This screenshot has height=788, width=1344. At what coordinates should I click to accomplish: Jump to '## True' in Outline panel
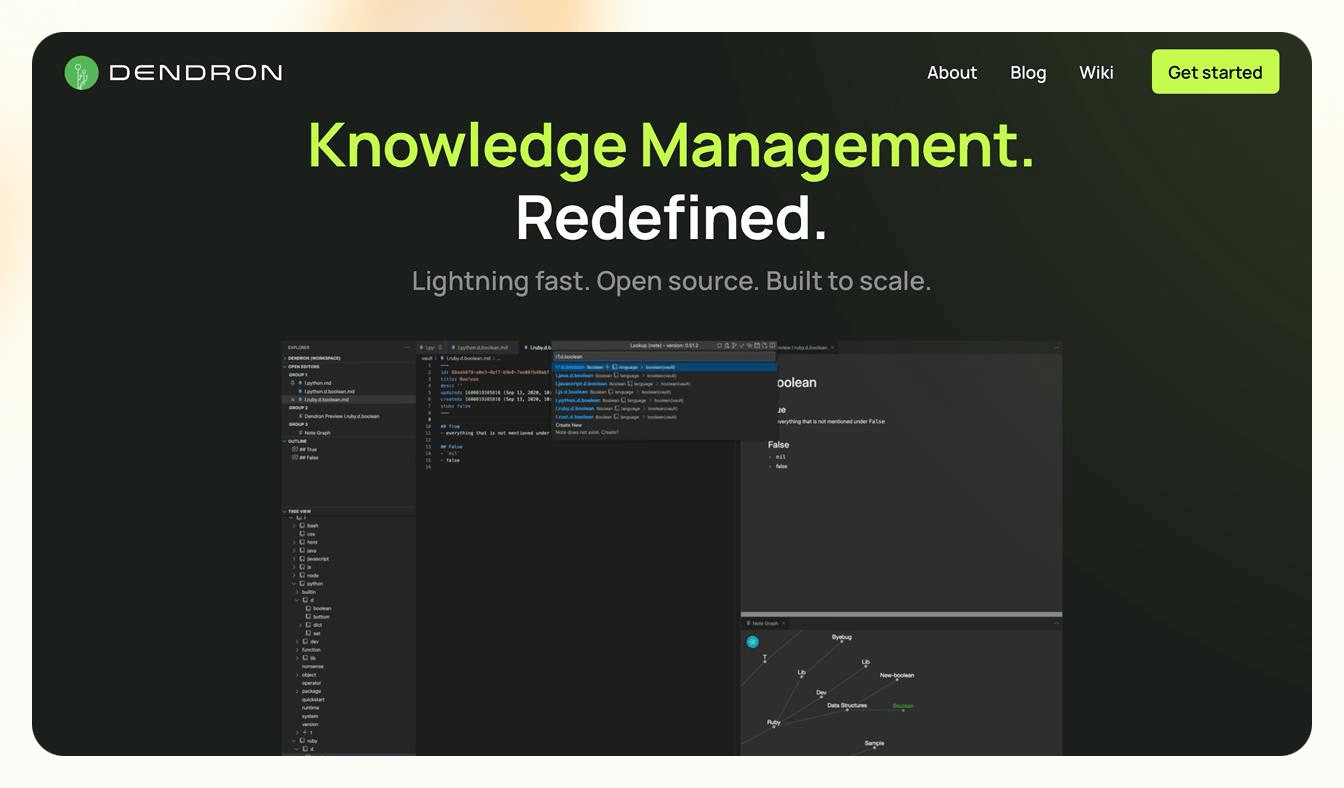click(x=308, y=449)
